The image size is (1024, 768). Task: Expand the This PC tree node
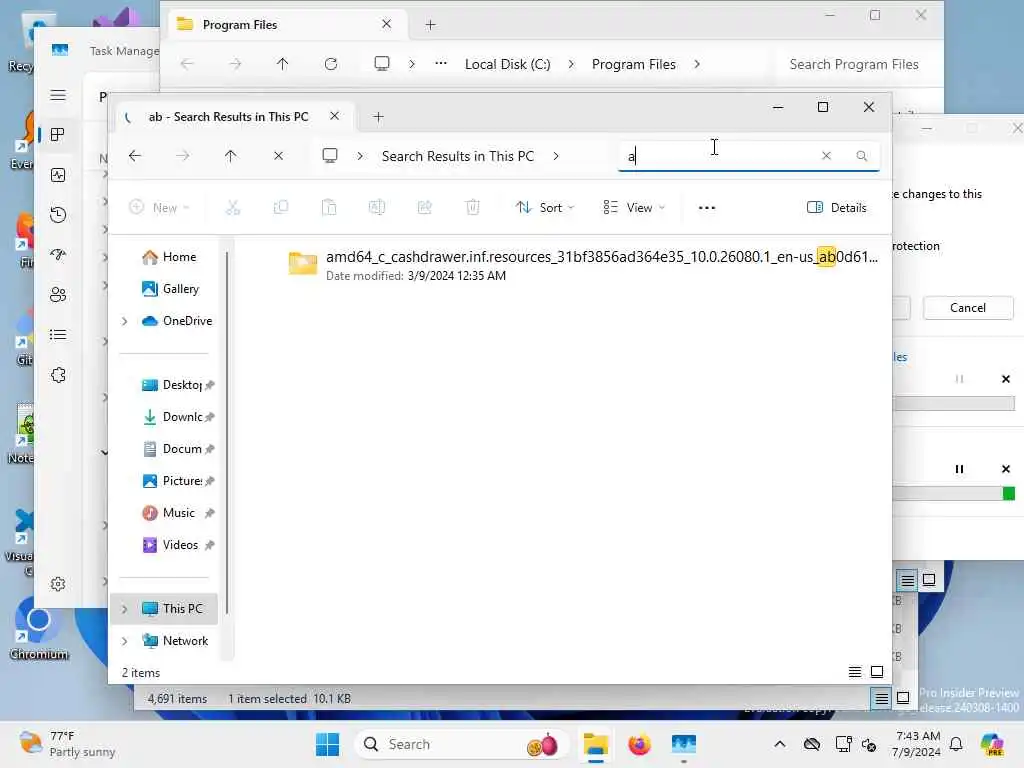(x=125, y=609)
